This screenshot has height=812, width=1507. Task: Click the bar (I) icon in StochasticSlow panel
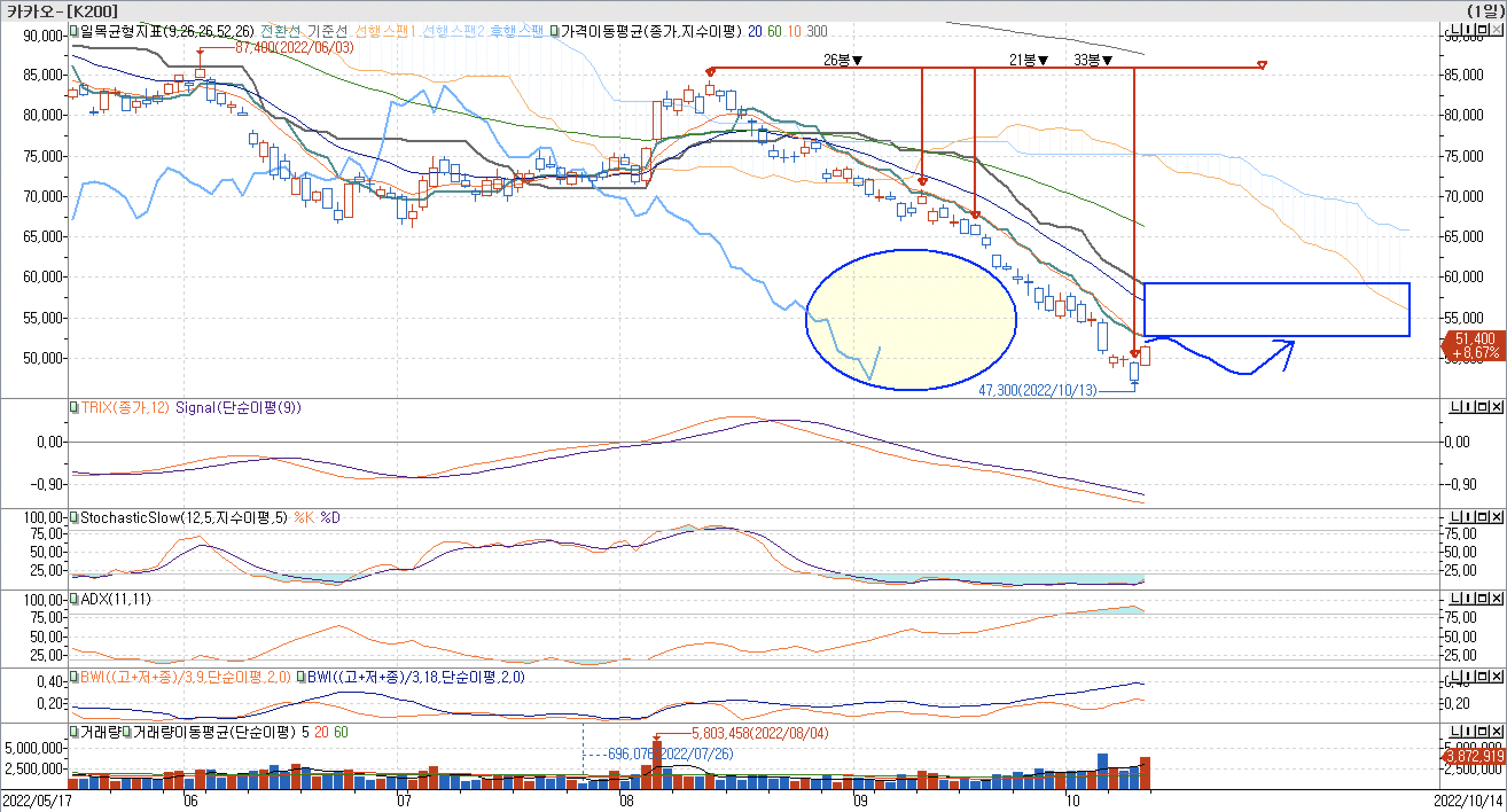(x=1470, y=517)
